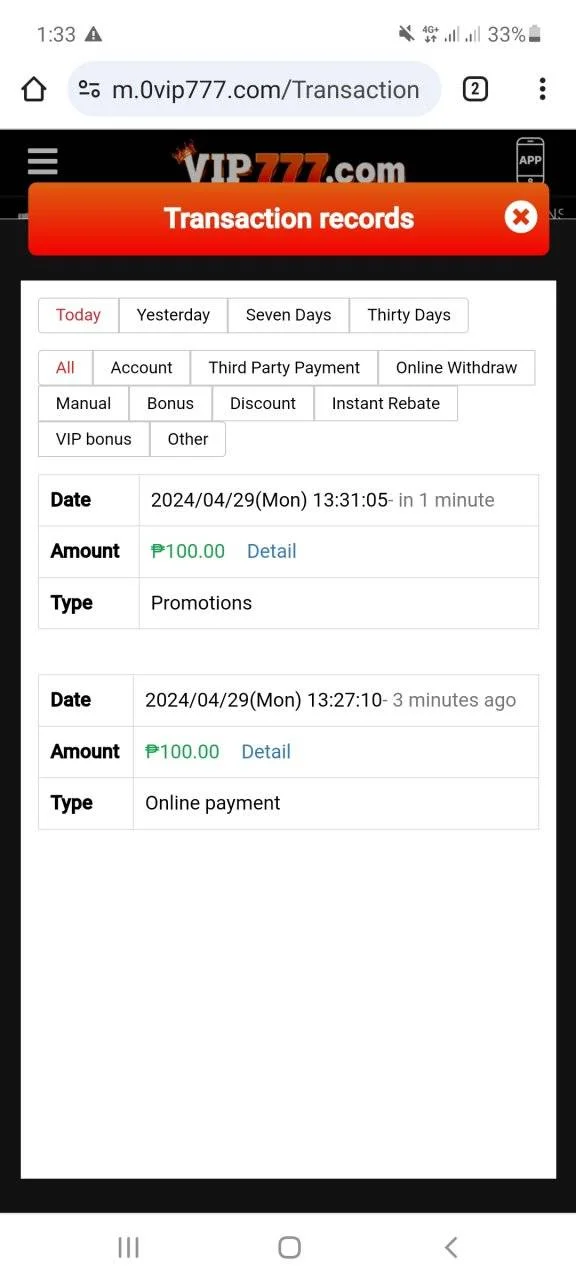
Task: Tap the site settings icon in address bar
Action: click(89, 90)
